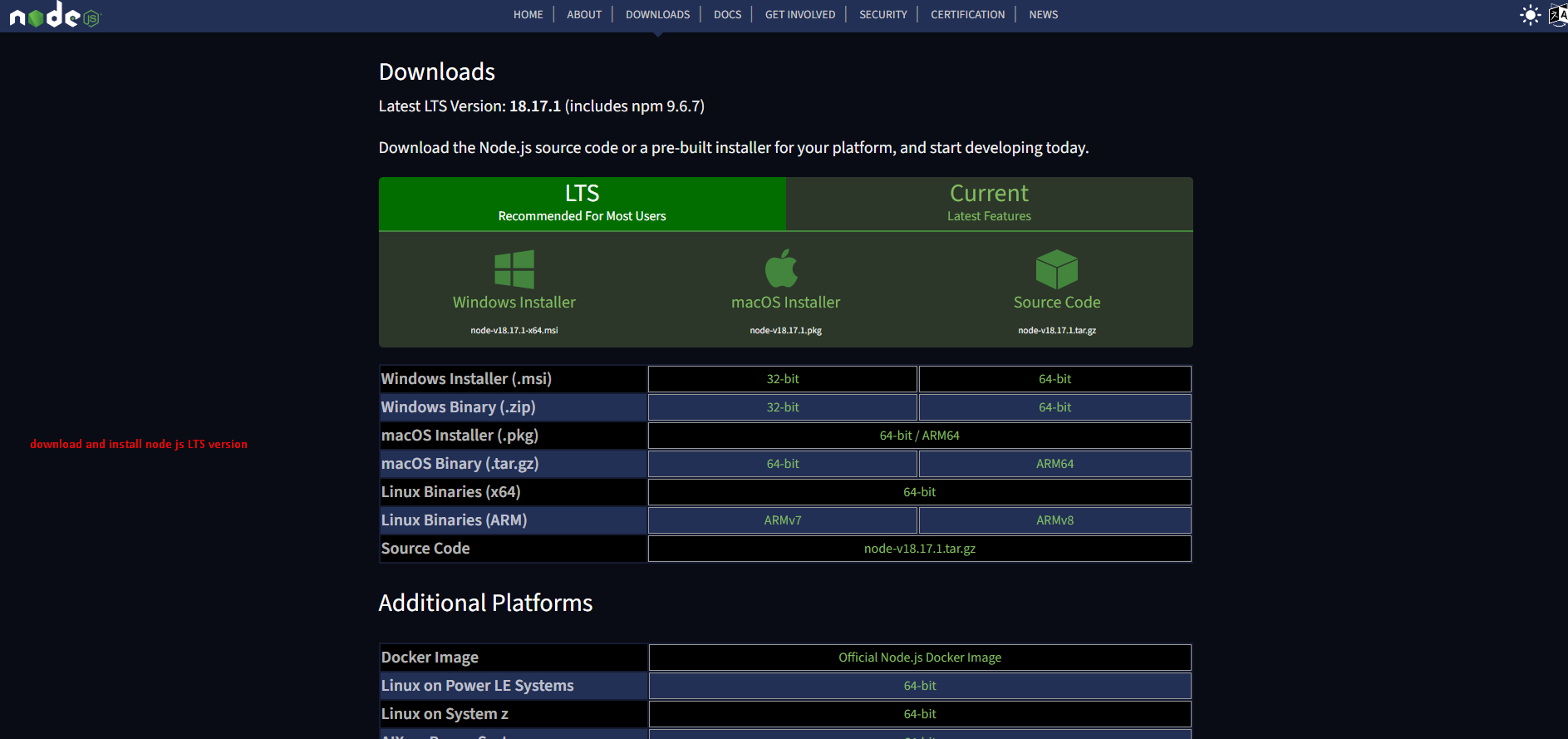
Task: Click the Additional Platforms heading
Action: pyautogui.click(x=485, y=603)
